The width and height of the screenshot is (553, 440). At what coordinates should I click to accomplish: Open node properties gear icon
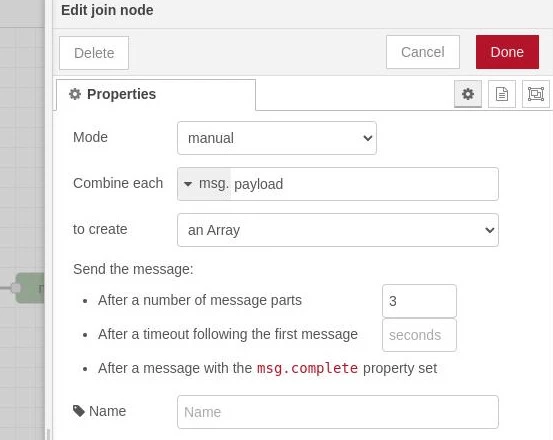(x=468, y=94)
